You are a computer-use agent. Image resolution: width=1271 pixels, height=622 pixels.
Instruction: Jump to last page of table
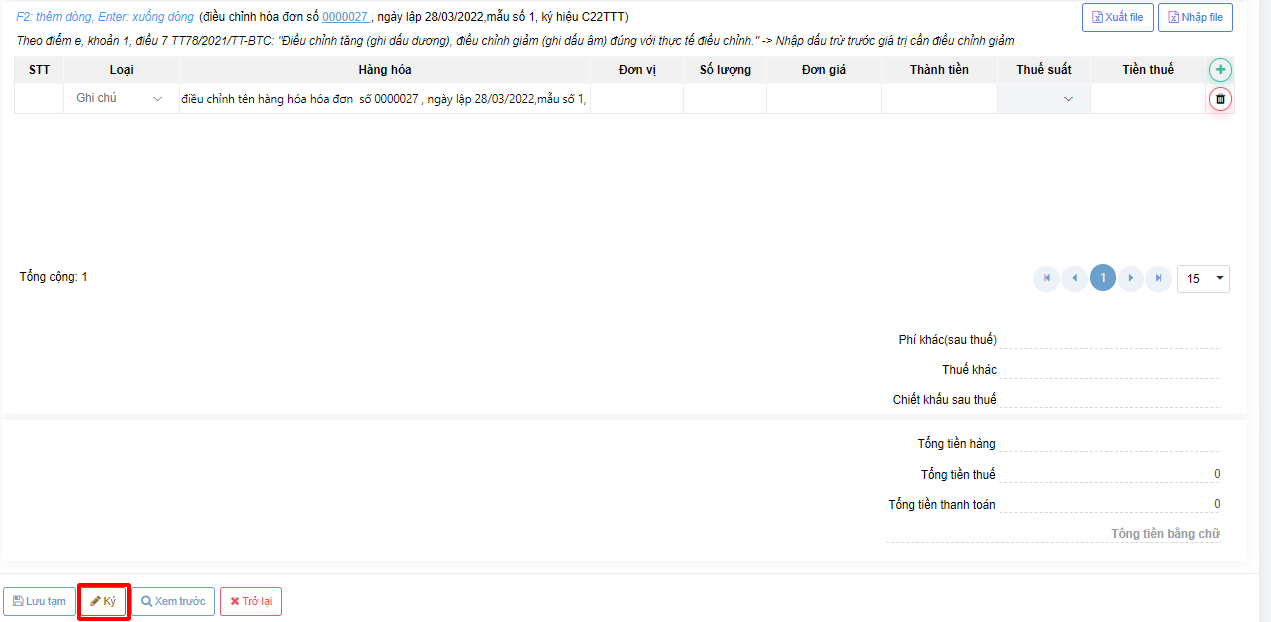[1158, 278]
